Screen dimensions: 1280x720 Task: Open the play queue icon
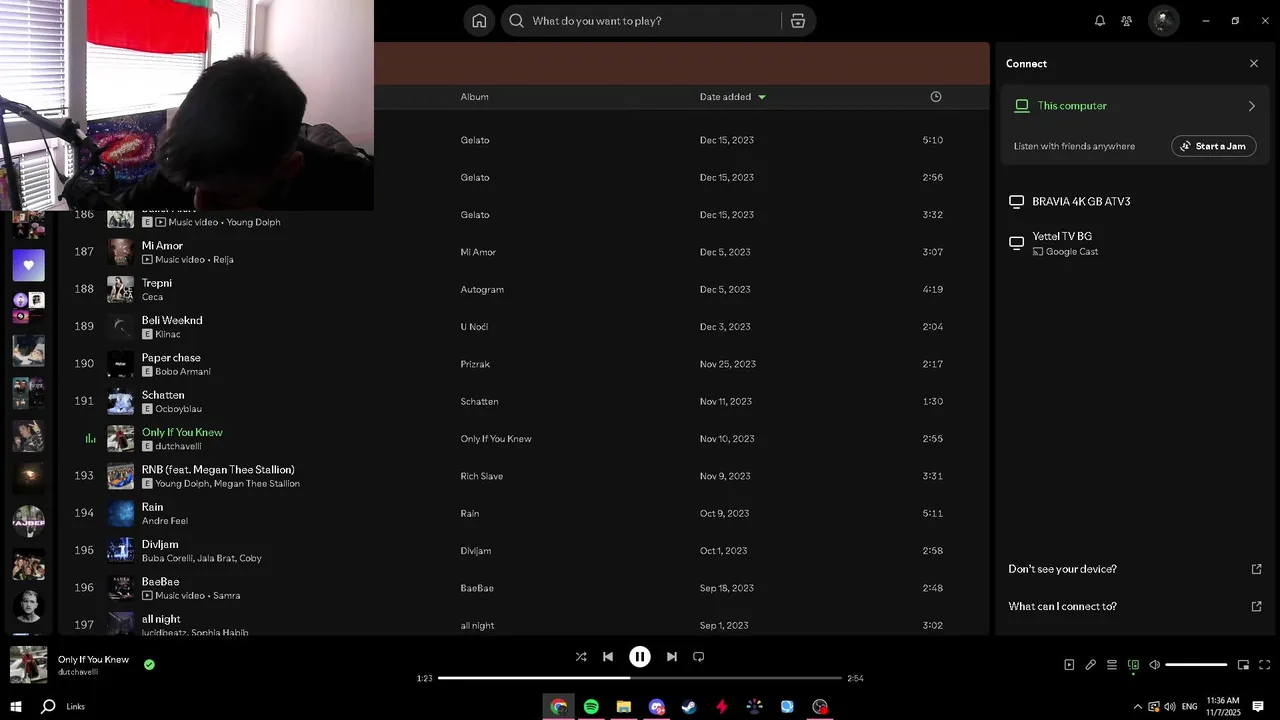[1112, 665]
